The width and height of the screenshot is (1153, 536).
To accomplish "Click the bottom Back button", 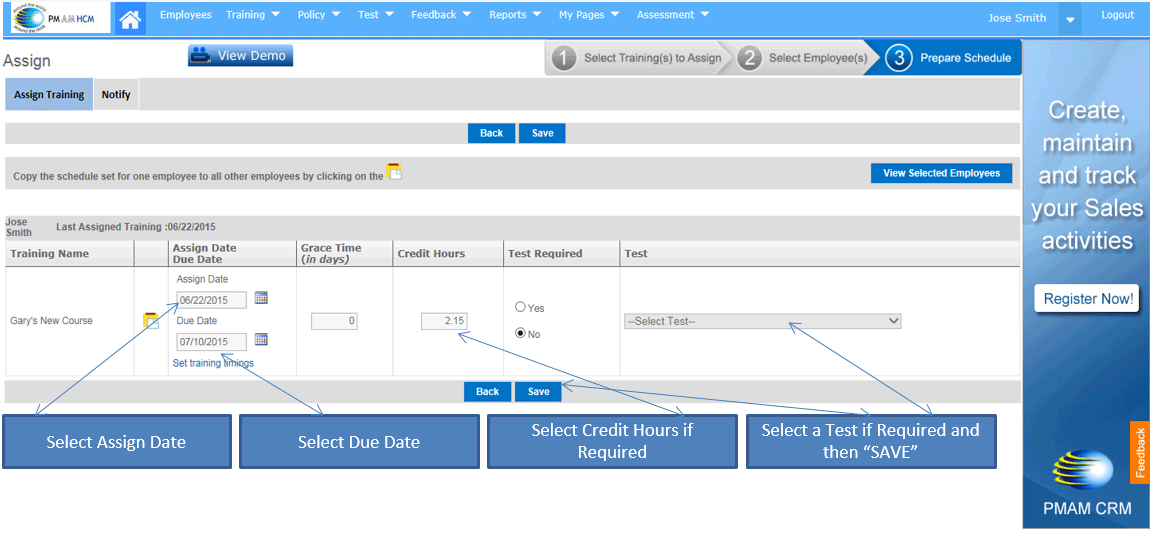I will (488, 392).
